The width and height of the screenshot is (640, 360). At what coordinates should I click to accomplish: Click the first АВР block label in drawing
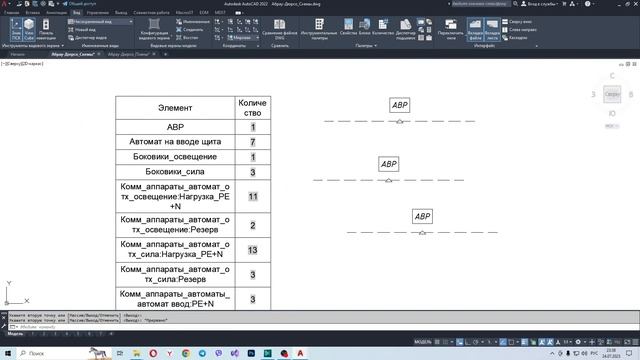pyautogui.click(x=400, y=105)
